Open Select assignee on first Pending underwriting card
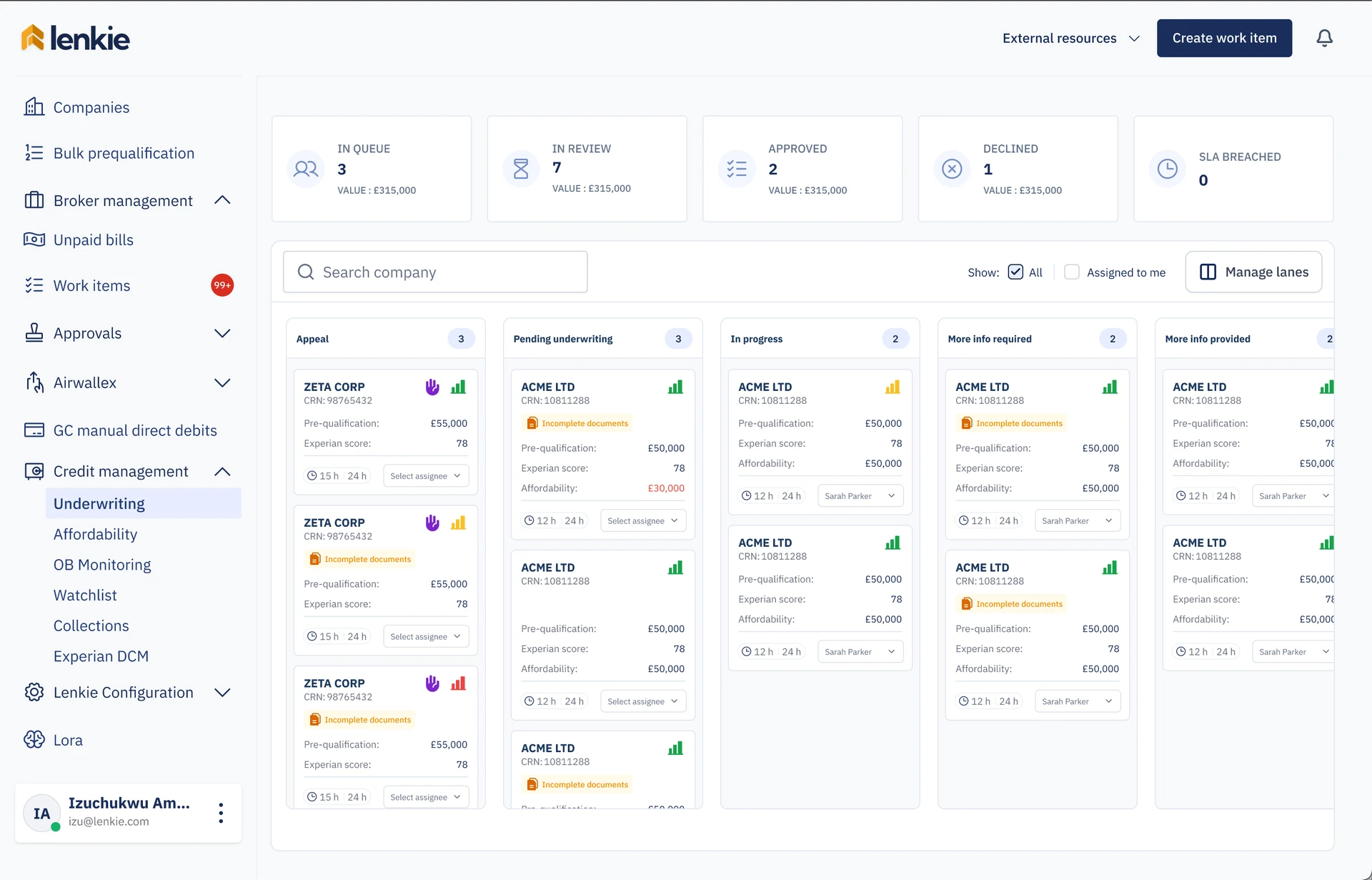This screenshot has height=880, width=1372. pyautogui.click(x=643, y=521)
